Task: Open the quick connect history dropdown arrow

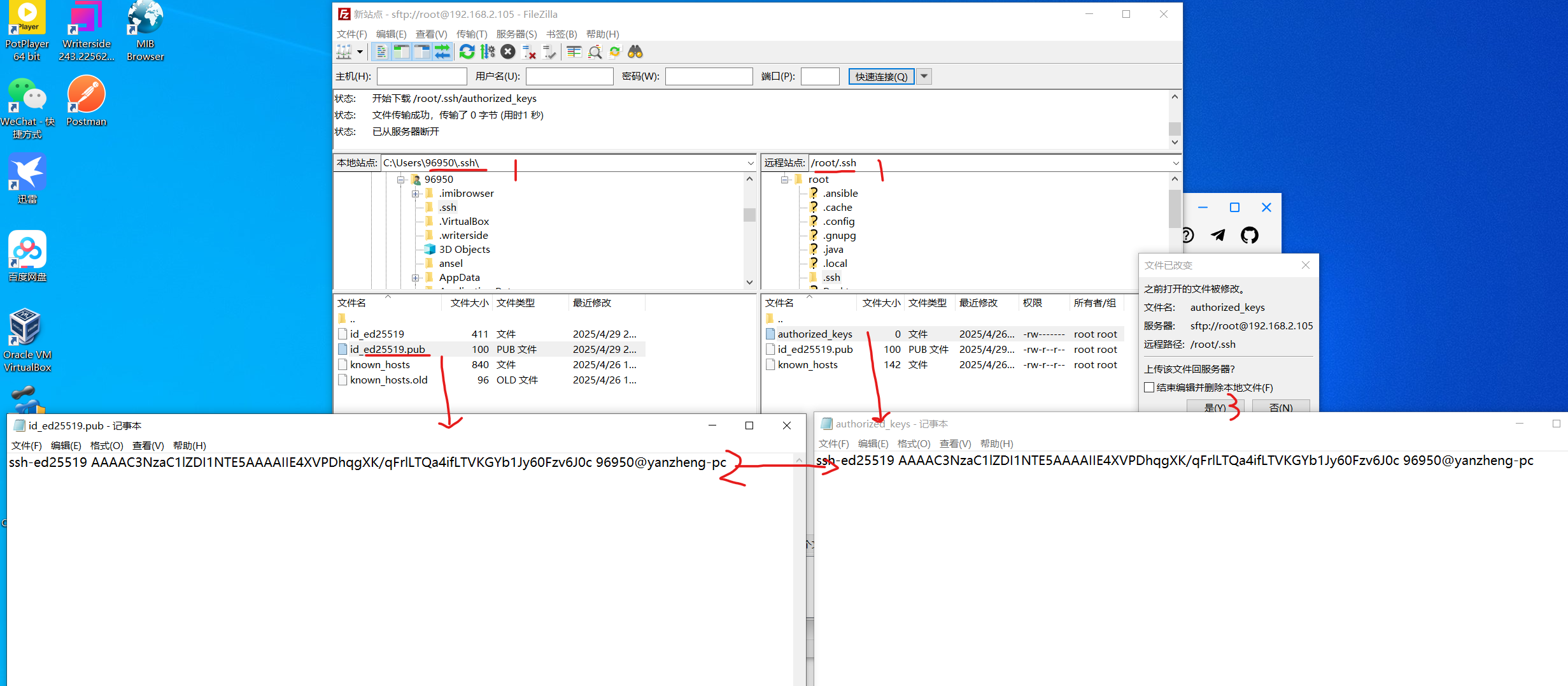Action: (924, 76)
